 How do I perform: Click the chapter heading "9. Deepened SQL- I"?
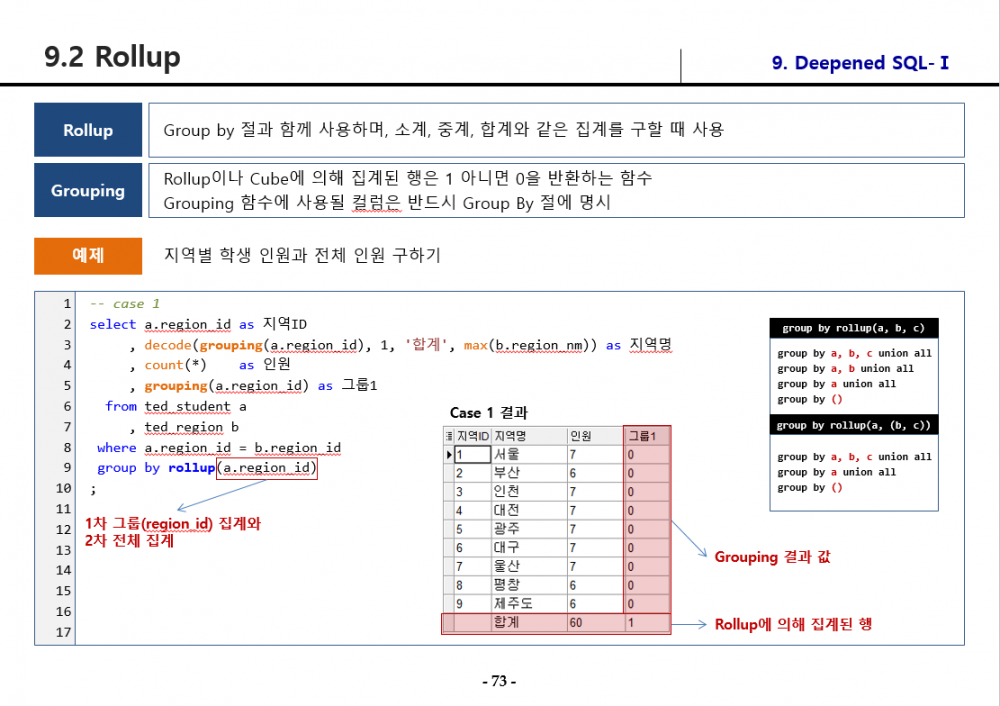(860, 63)
